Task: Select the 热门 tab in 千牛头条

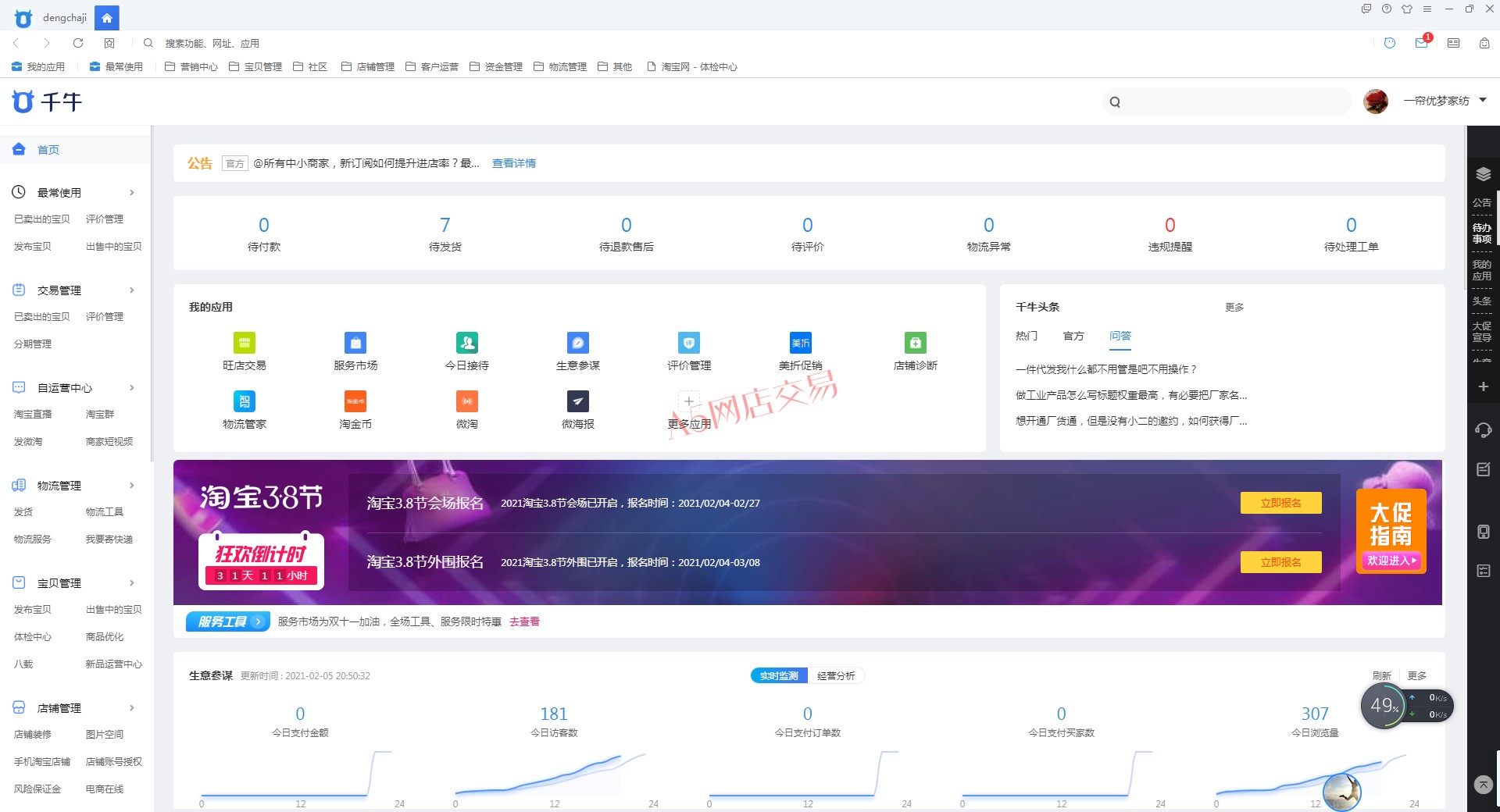Action: click(x=1027, y=336)
